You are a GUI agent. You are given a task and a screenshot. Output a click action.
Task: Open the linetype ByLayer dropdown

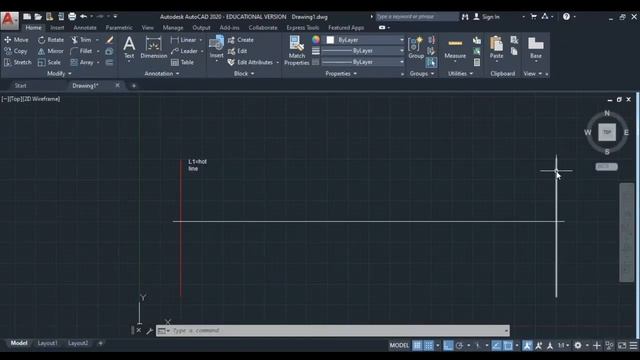point(362,62)
